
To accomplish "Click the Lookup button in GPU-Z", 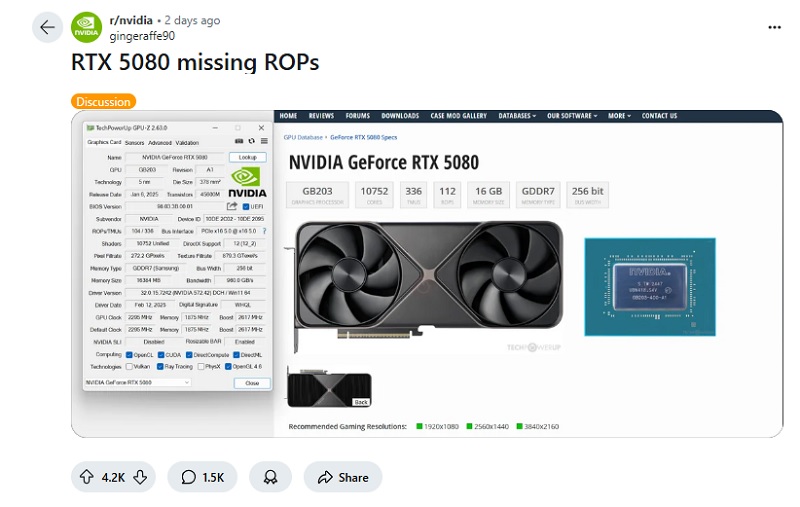I will pyautogui.click(x=247, y=157).
